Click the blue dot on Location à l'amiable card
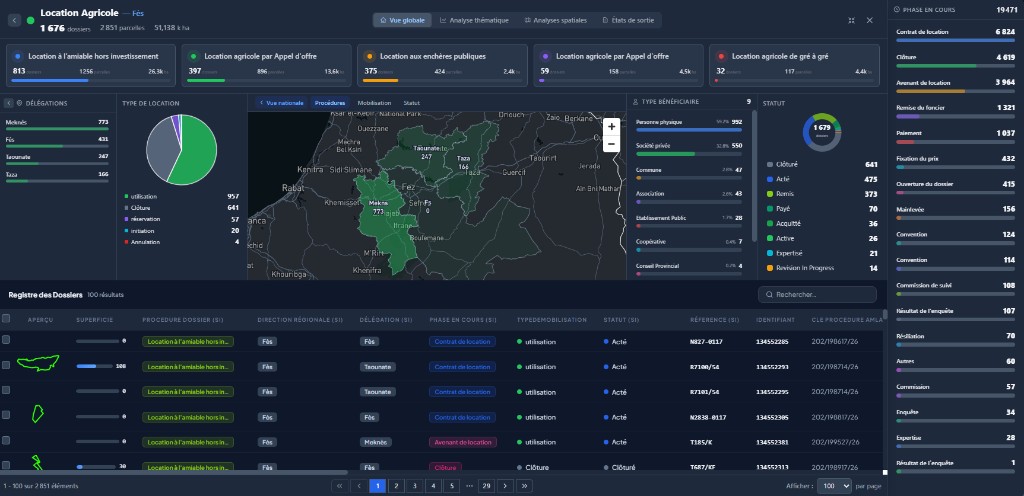This screenshot has width=1024, height=496. coord(18,57)
